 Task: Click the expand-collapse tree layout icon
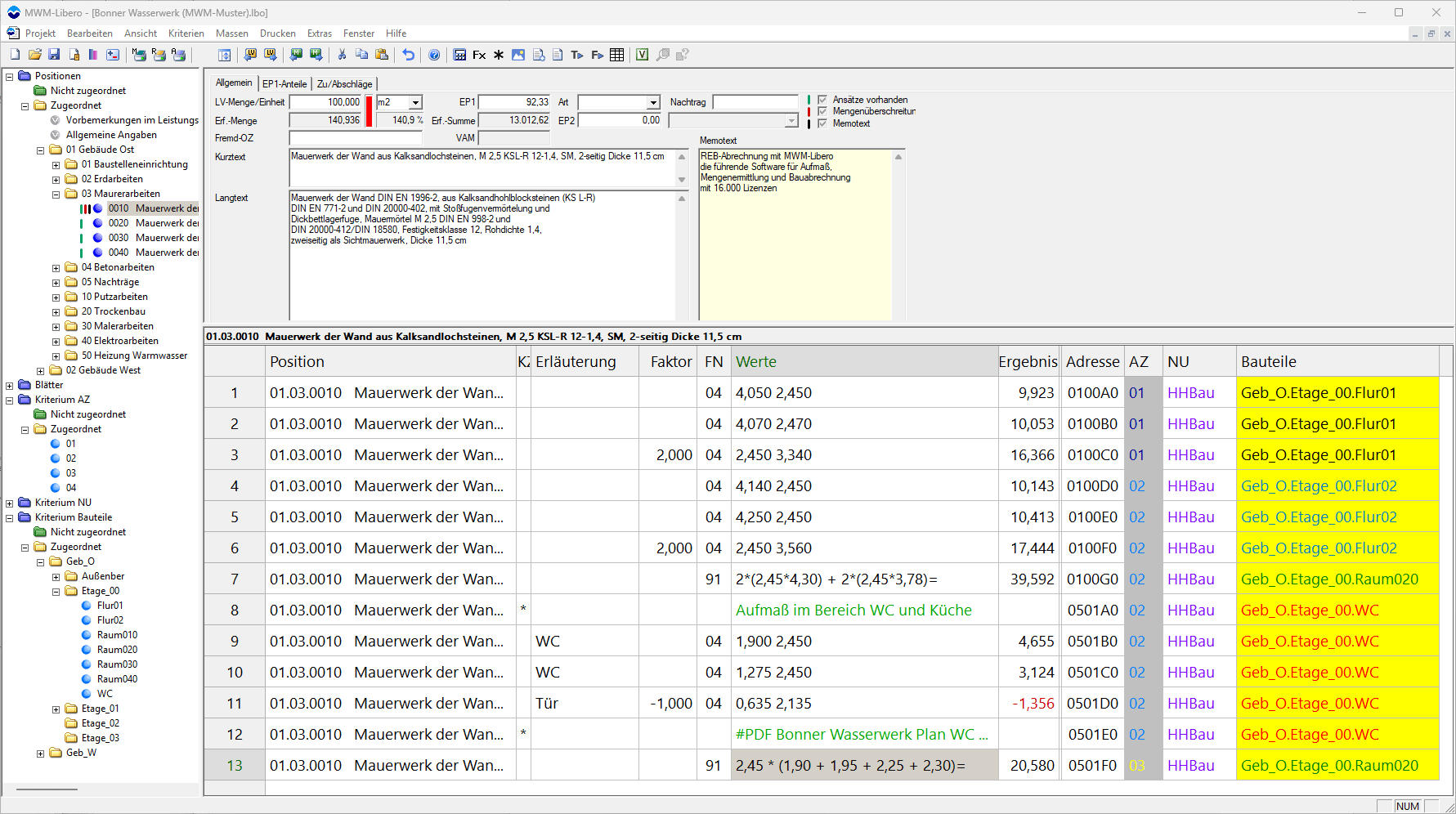tap(224, 55)
